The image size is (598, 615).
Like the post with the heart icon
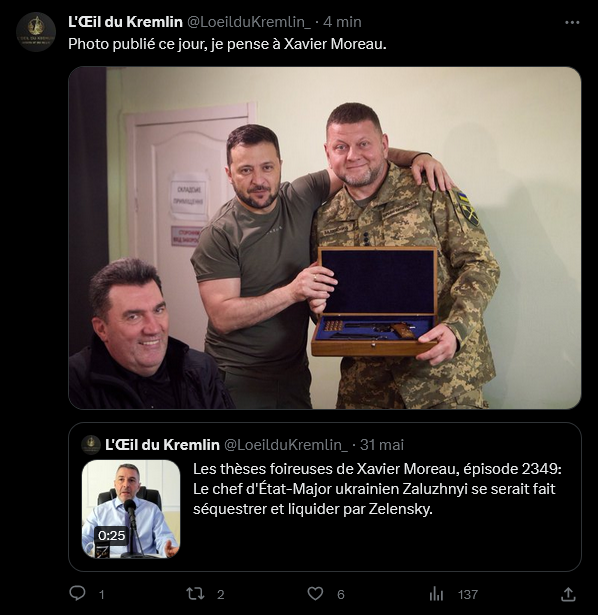(315, 594)
